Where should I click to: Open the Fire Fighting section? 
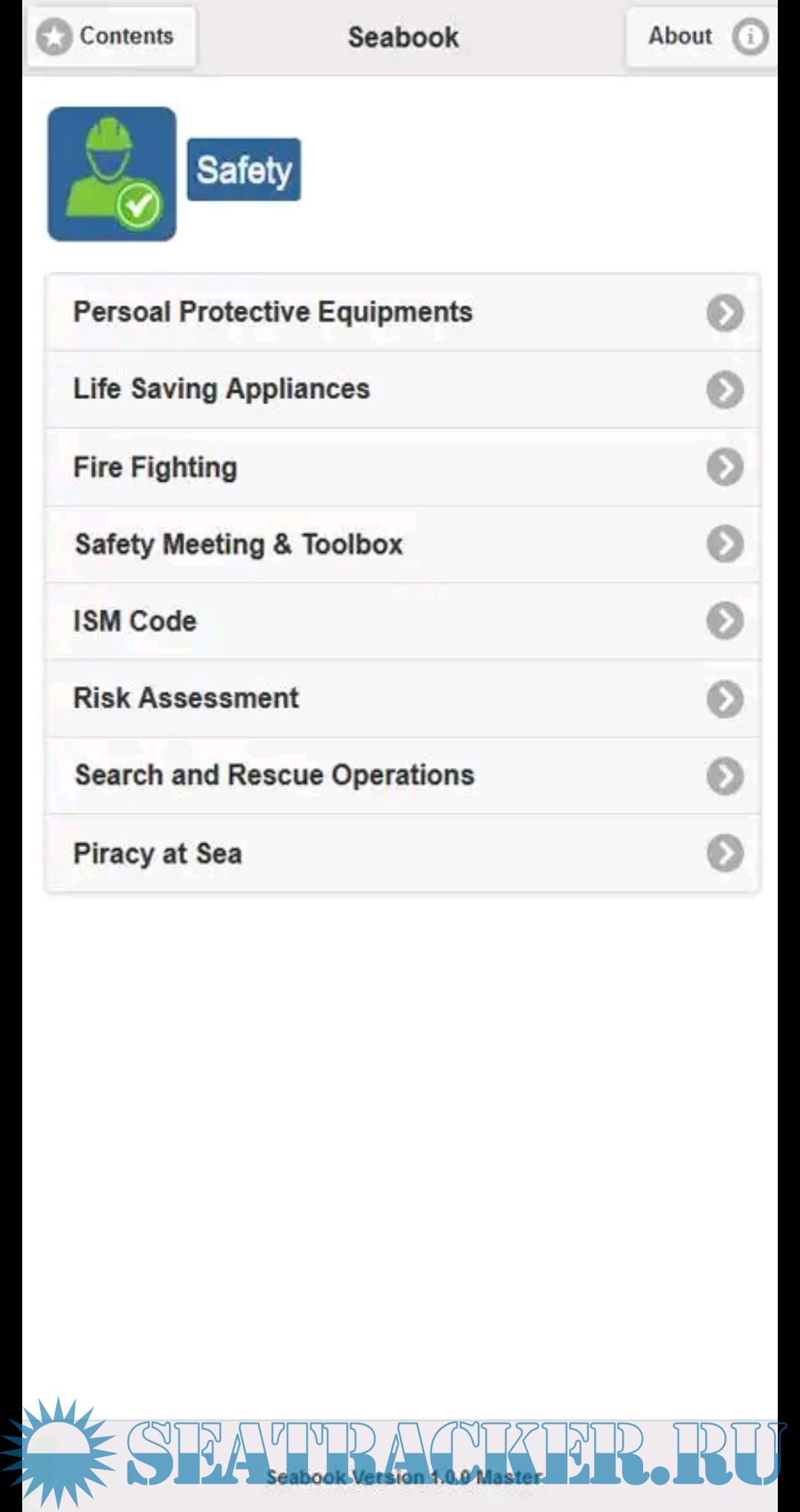pos(156,468)
